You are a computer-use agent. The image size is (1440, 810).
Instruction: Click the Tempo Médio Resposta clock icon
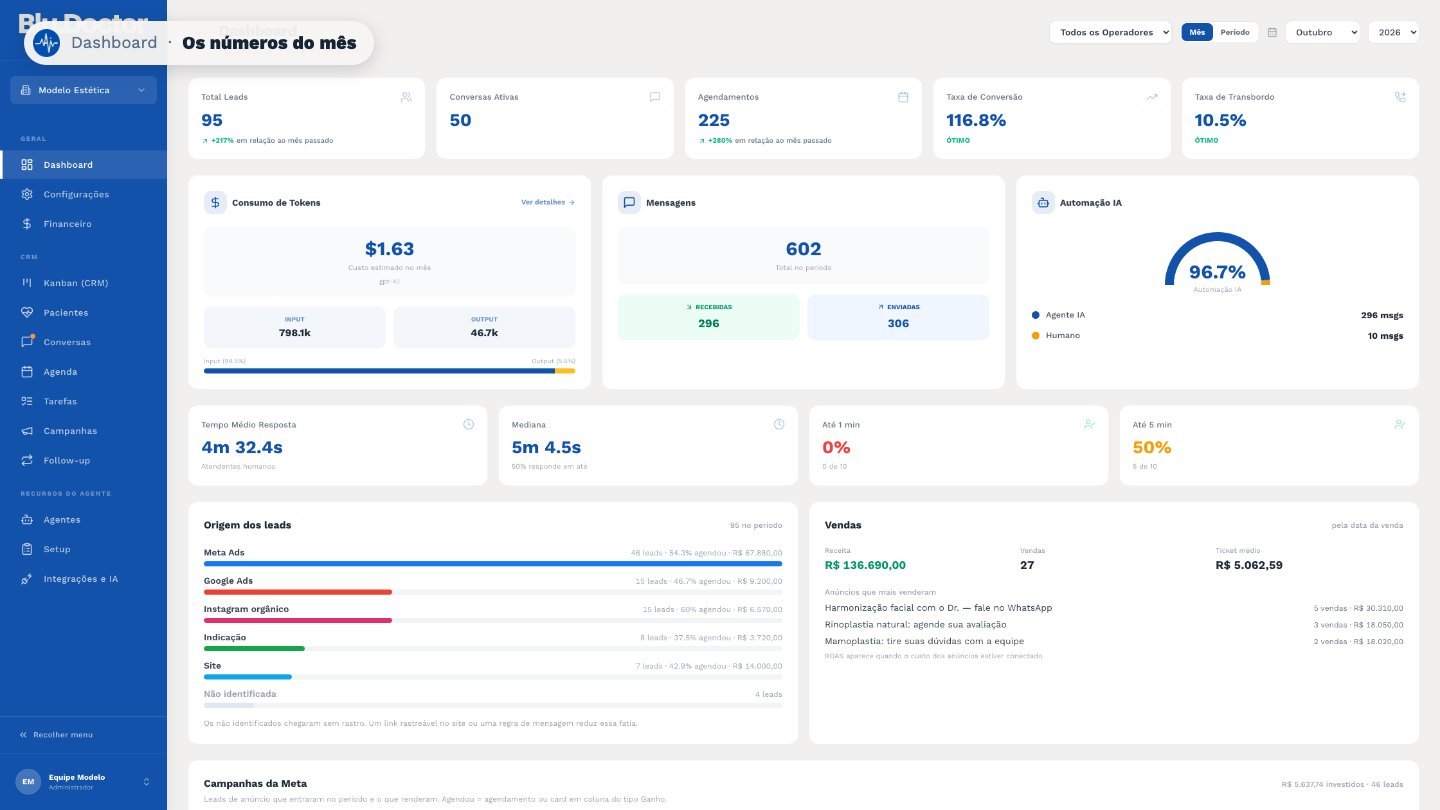469,425
